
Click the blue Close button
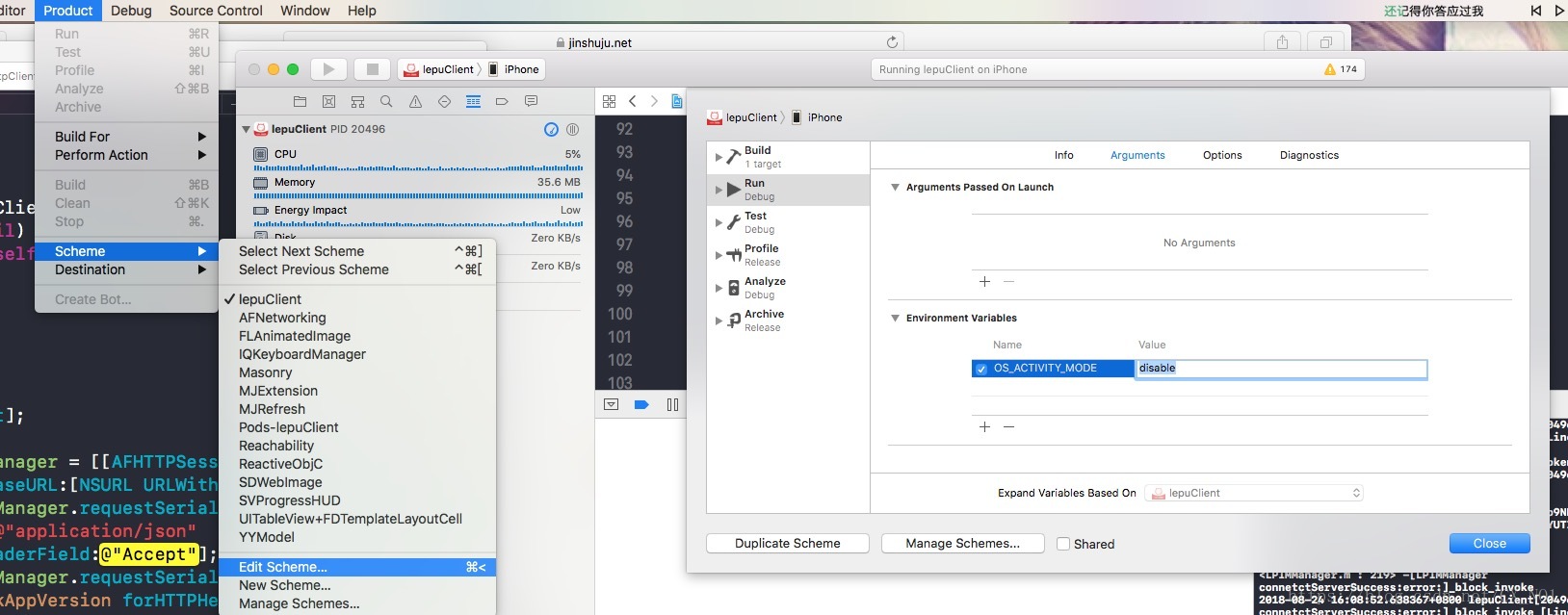(x=1490, y=544)
